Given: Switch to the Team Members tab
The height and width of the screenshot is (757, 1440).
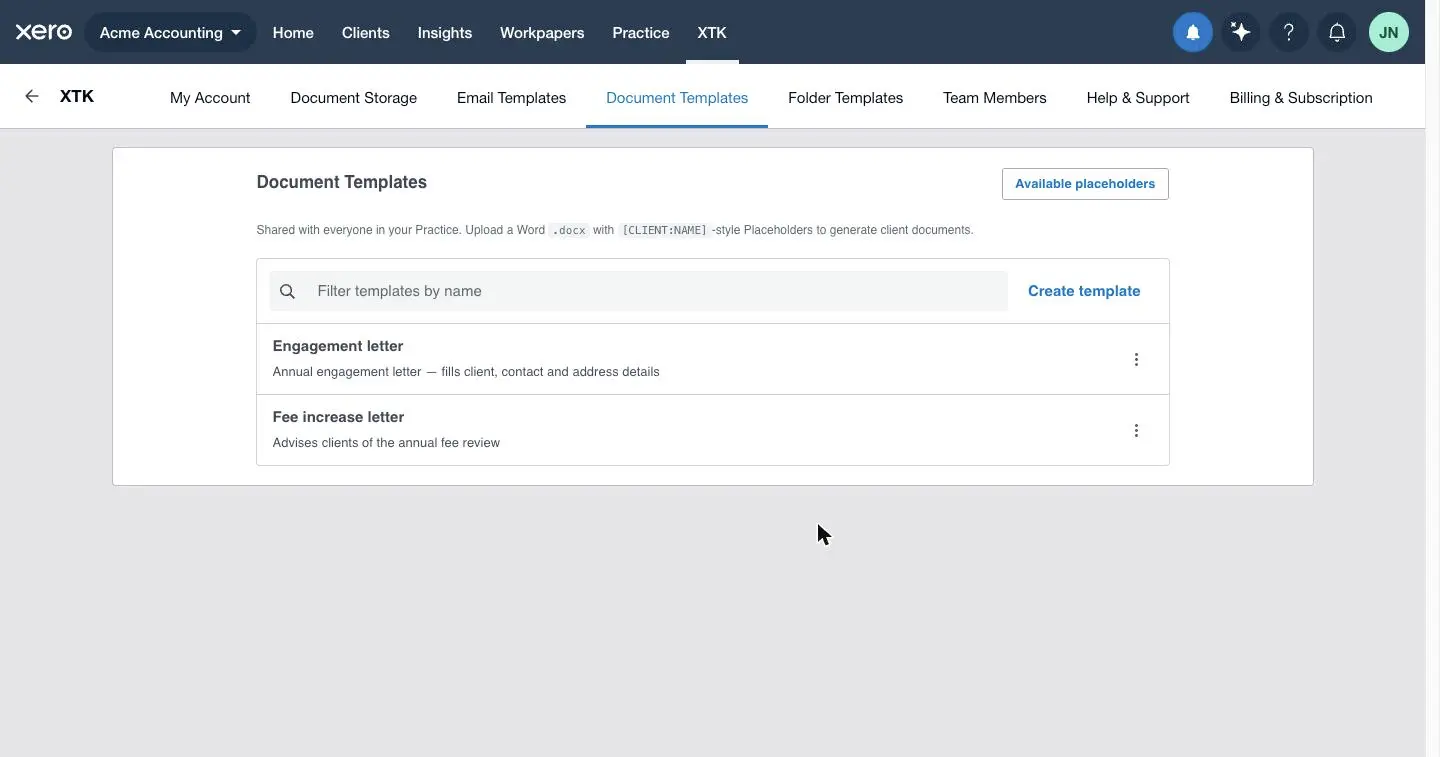Looking at the screenshot, I should 994,98.
